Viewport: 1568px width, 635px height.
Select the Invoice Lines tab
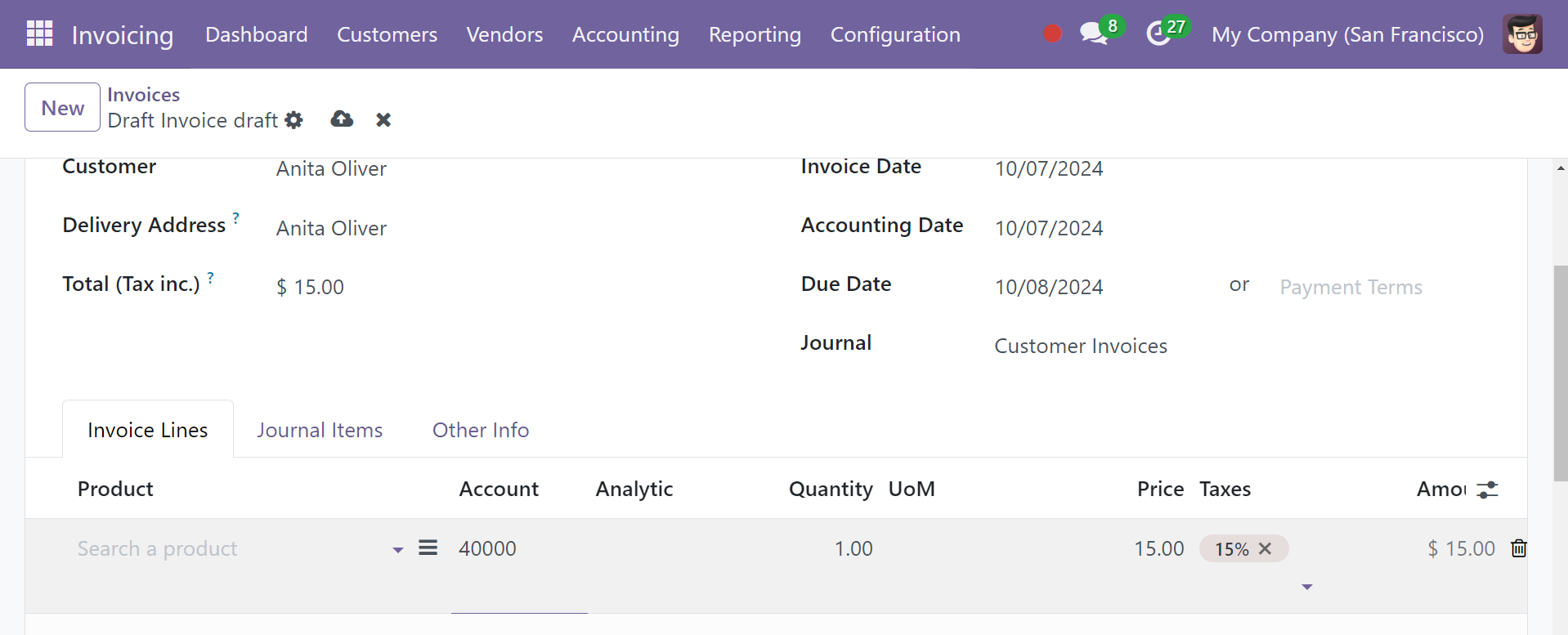coord(148,430)
